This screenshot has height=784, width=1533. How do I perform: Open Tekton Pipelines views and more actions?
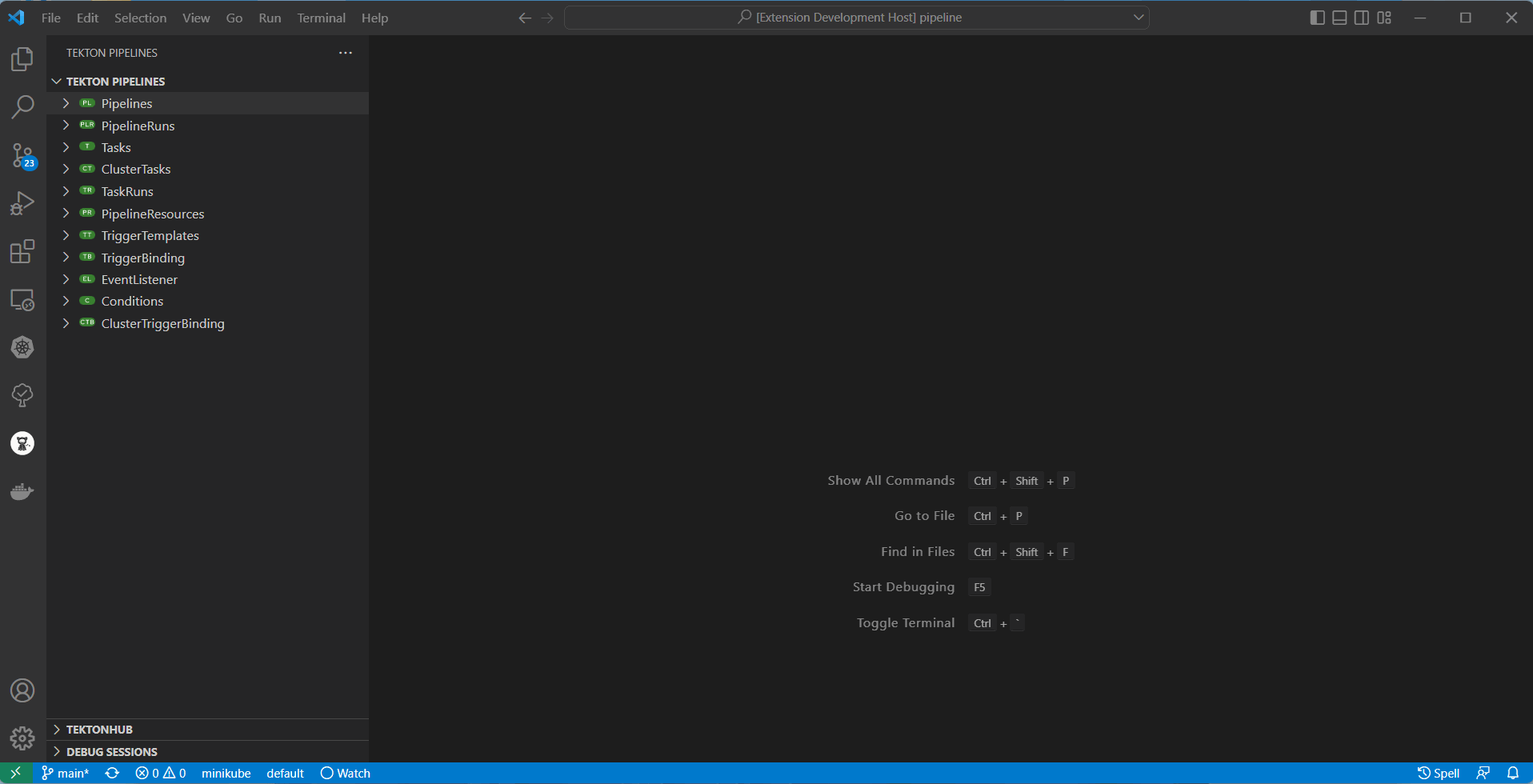[x=346, y=53]
